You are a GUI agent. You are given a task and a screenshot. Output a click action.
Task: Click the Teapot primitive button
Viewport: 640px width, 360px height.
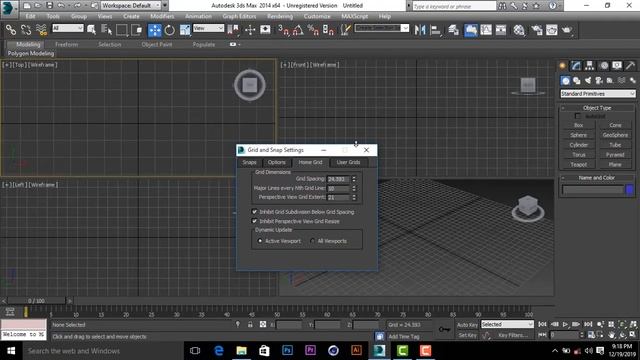578,164
